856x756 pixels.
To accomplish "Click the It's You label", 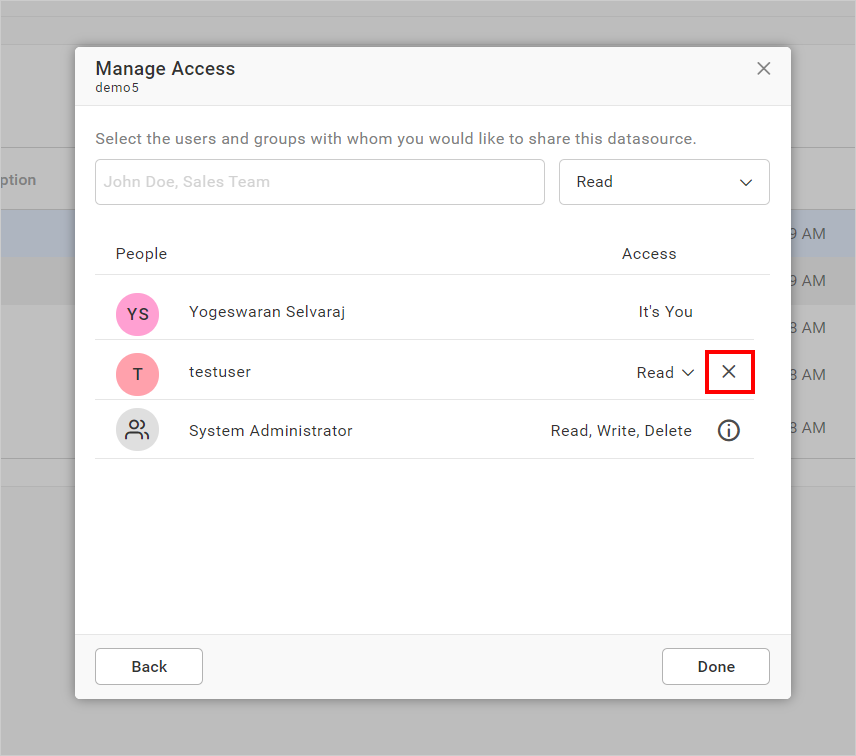I will [665, 311].
